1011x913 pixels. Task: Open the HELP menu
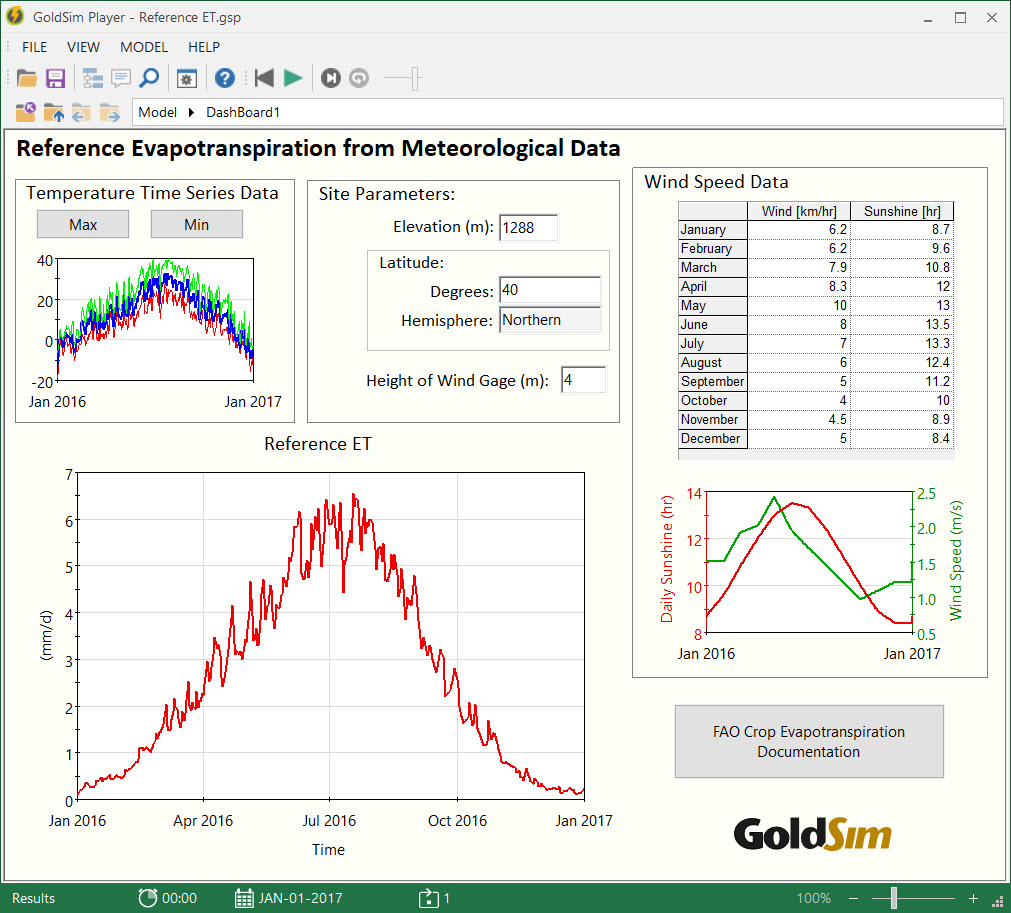point(204,47)
